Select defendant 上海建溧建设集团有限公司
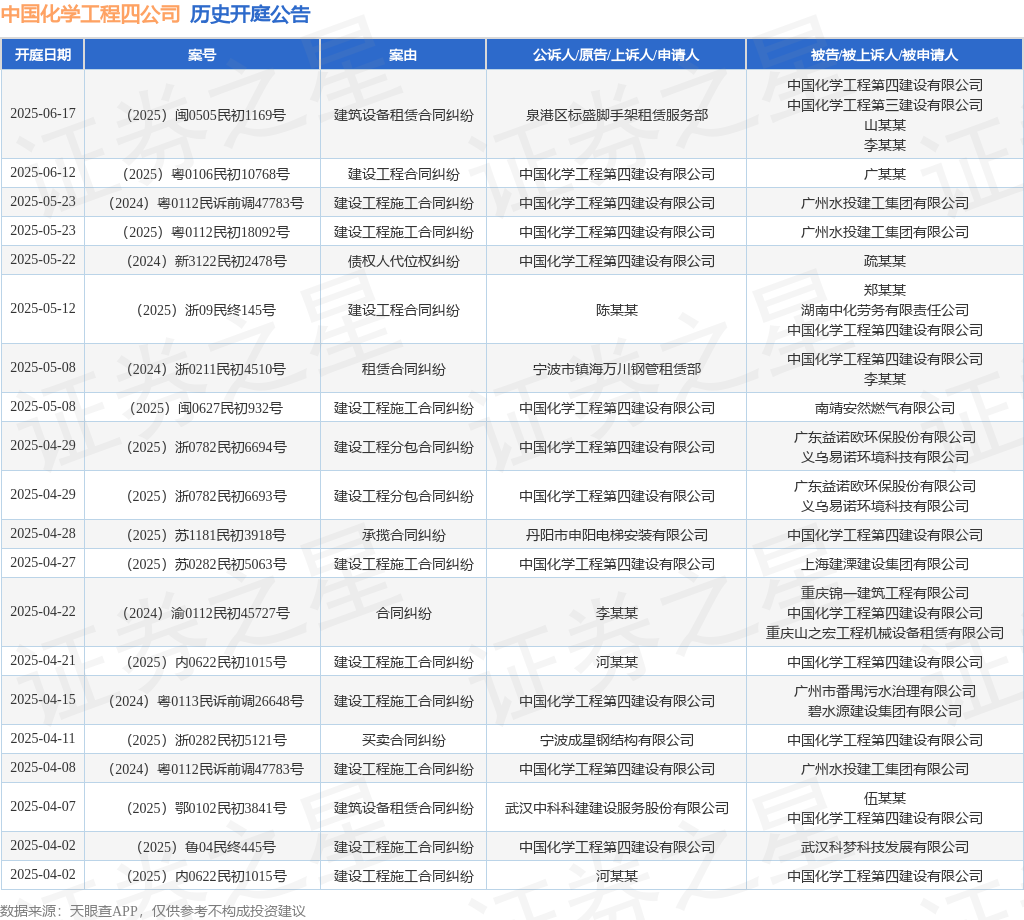This screenshot has width=1024, height=920. pos(885,564)
